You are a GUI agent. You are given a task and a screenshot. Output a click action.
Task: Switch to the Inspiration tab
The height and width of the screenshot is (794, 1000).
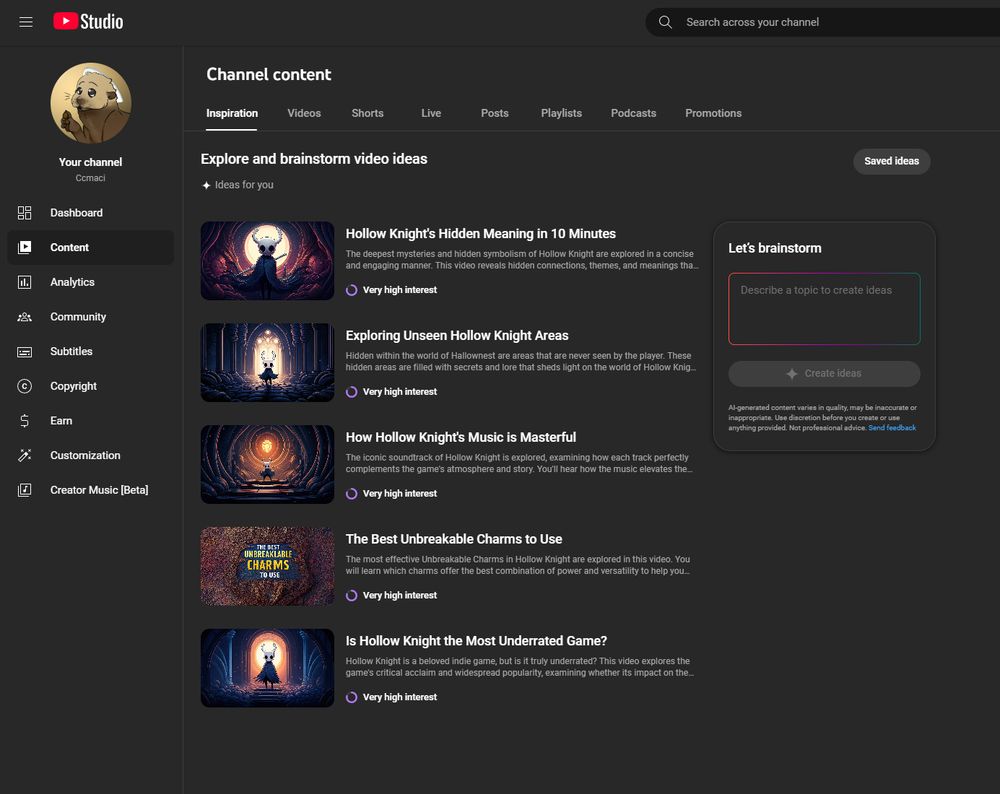(232, 113)
